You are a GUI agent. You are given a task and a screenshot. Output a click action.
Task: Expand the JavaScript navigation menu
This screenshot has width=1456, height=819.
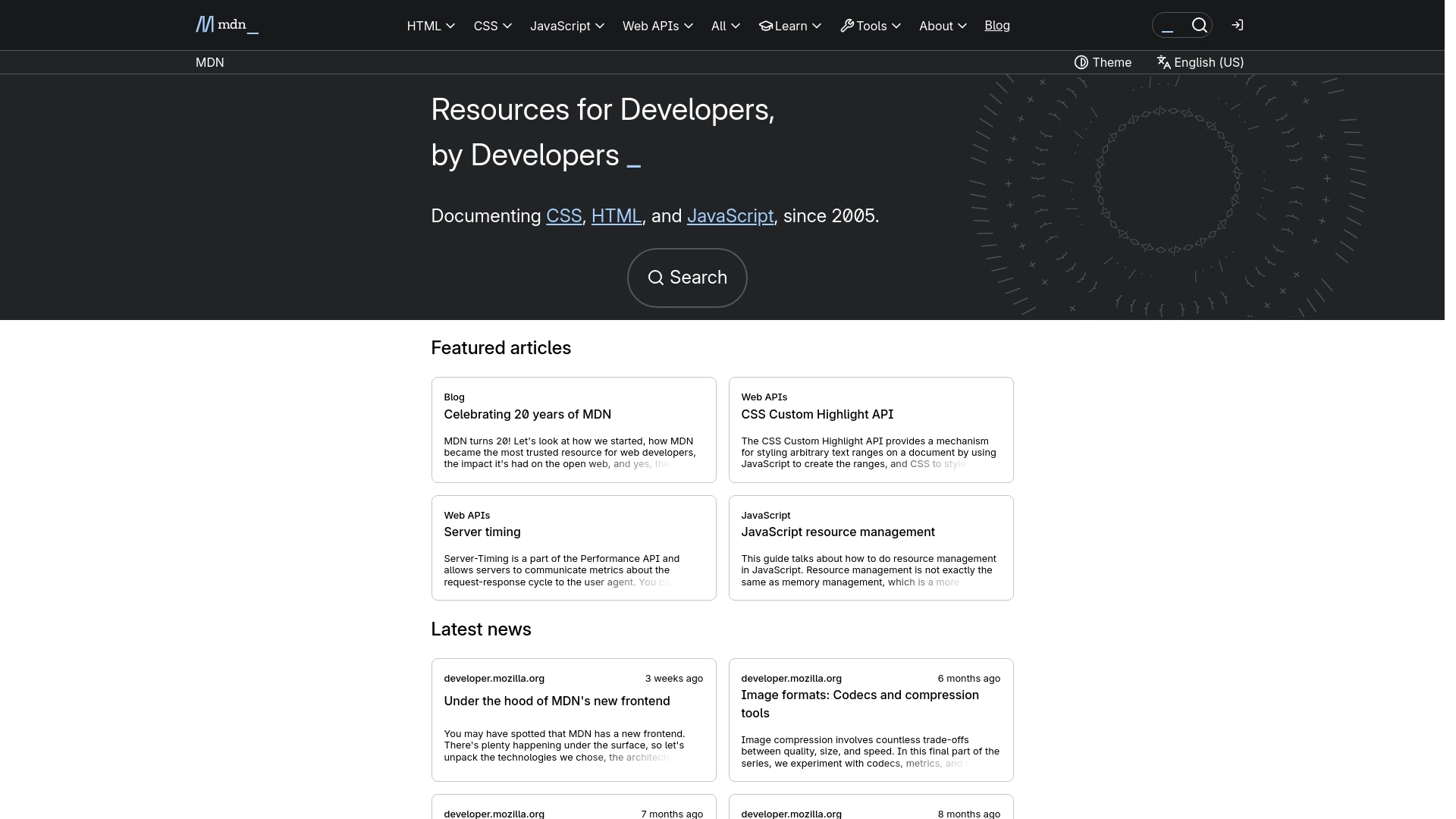pos(566,26)
